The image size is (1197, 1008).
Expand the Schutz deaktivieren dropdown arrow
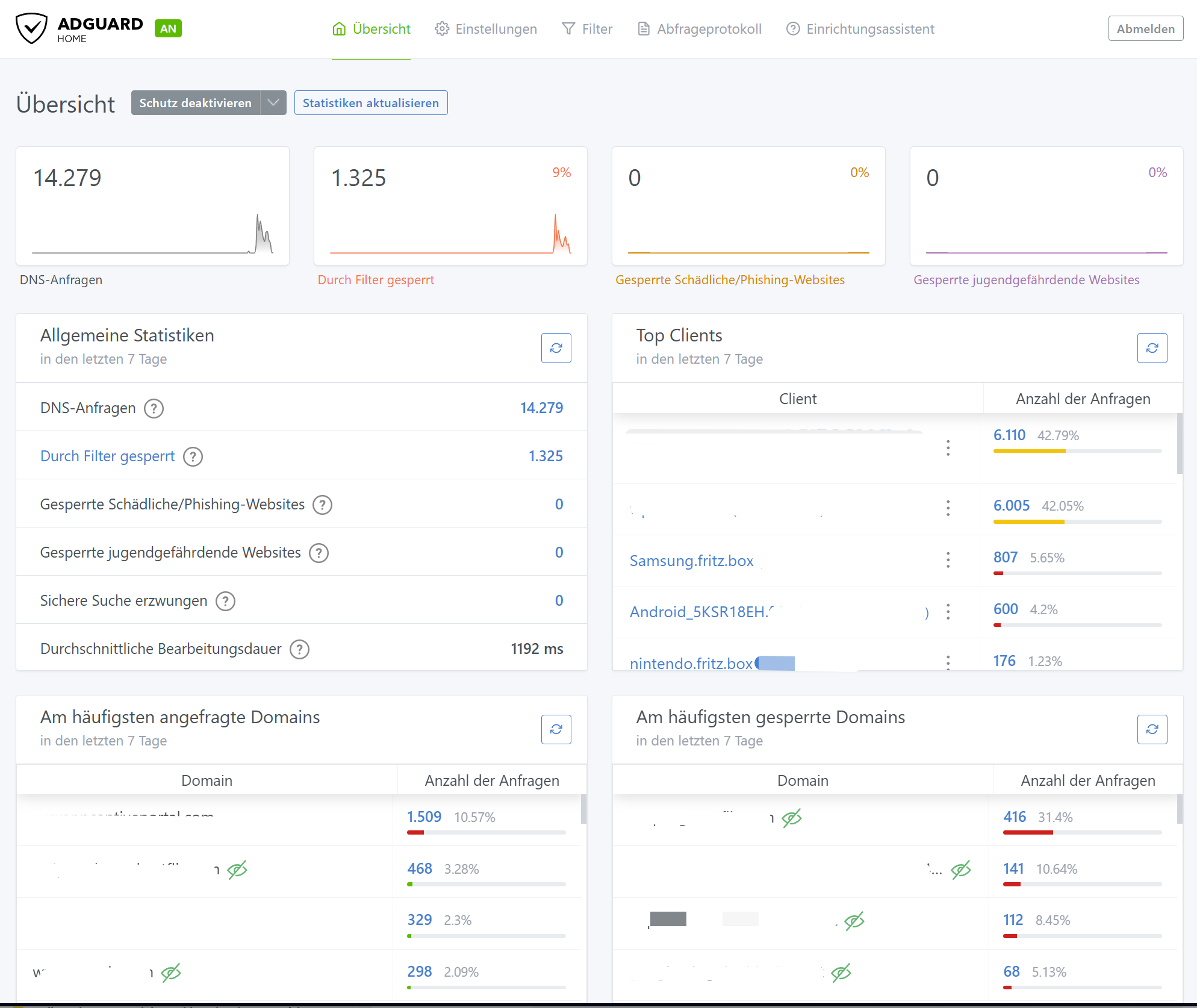pos(273,103)
